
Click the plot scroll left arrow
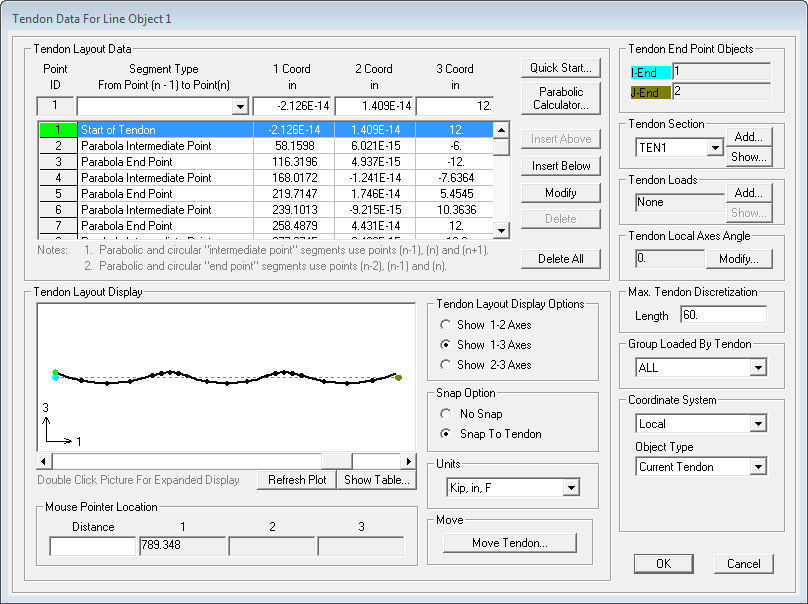pyautogui.click(x=44, y=461)
